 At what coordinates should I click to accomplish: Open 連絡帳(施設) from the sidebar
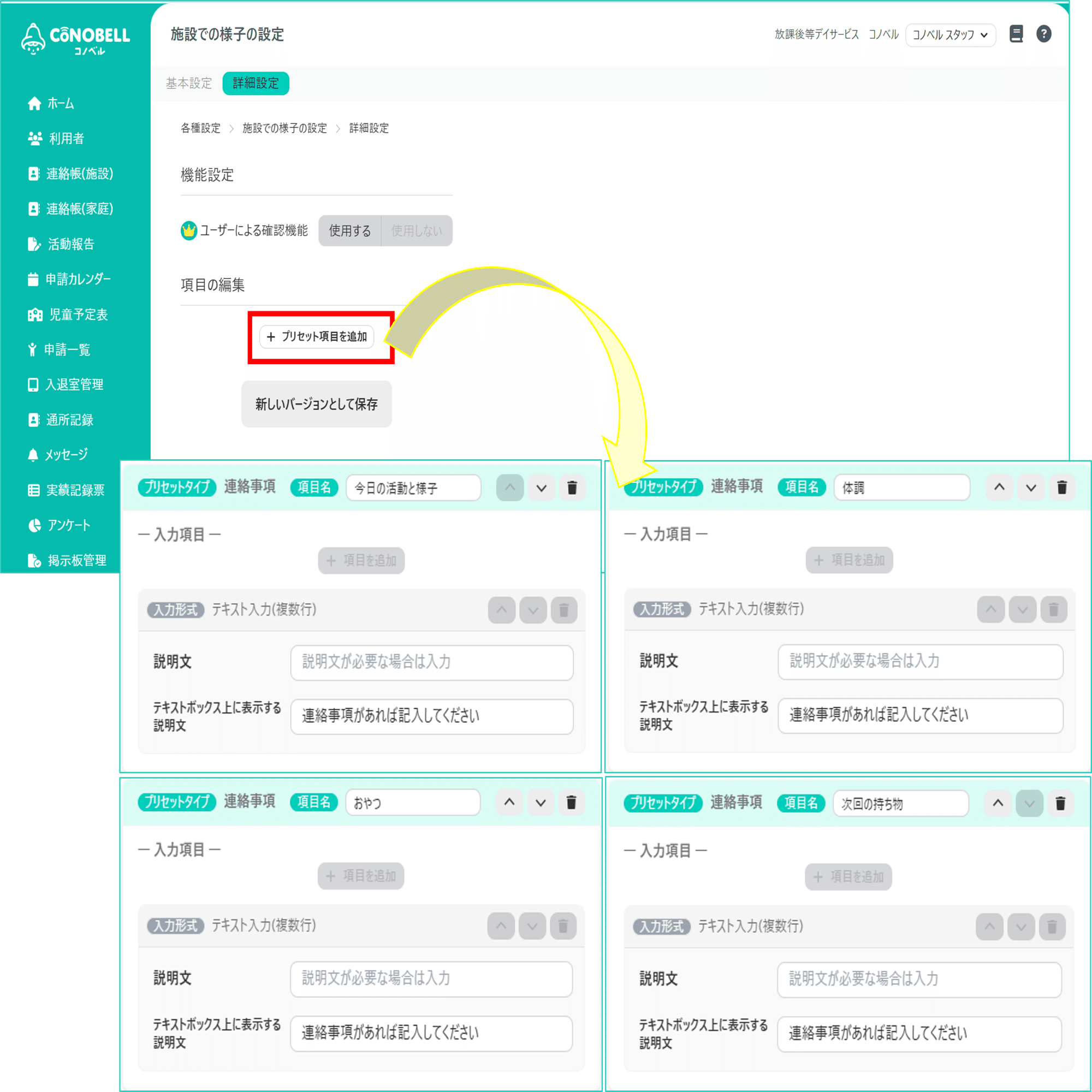pos(34,174)
